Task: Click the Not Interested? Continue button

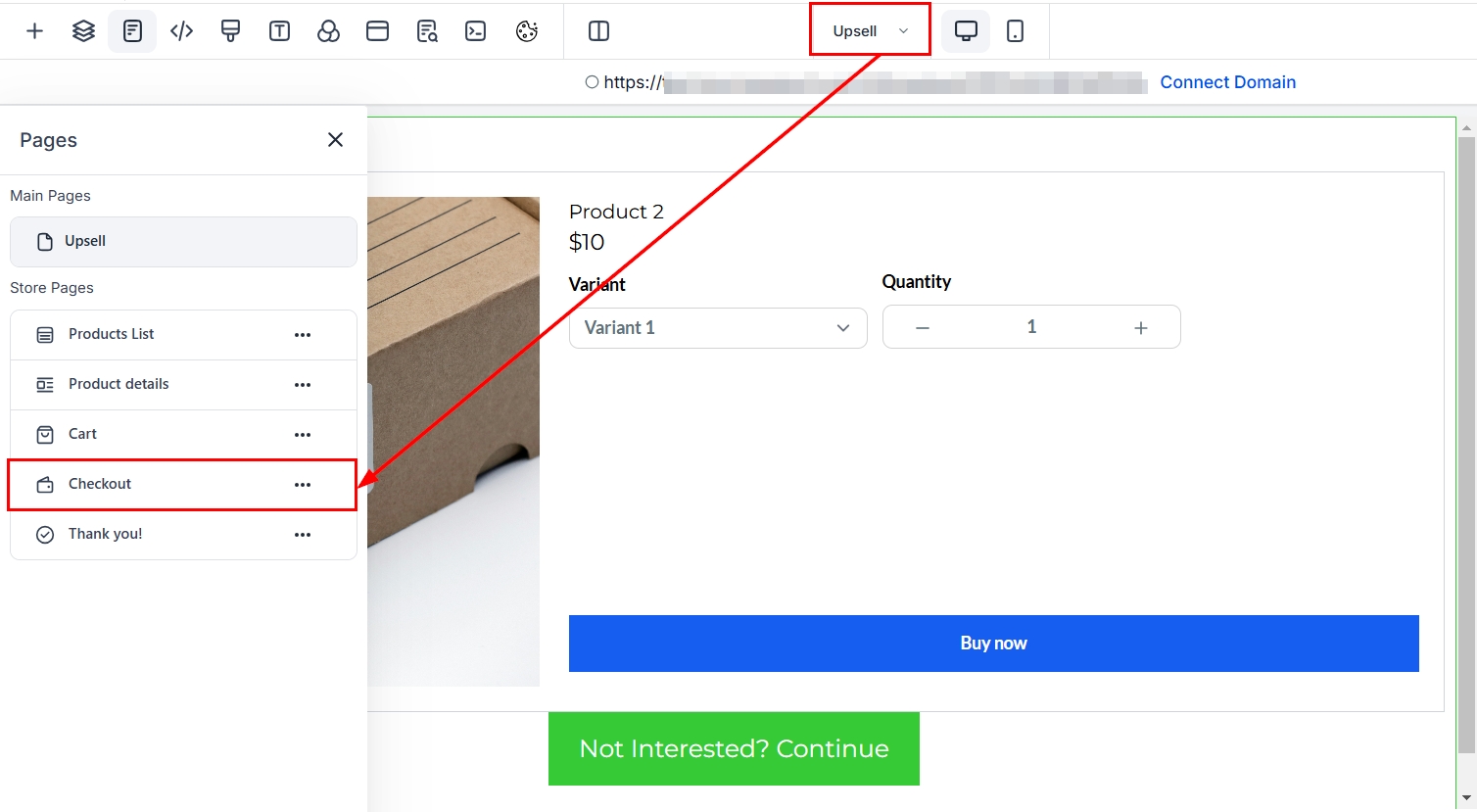Action: 734,748
